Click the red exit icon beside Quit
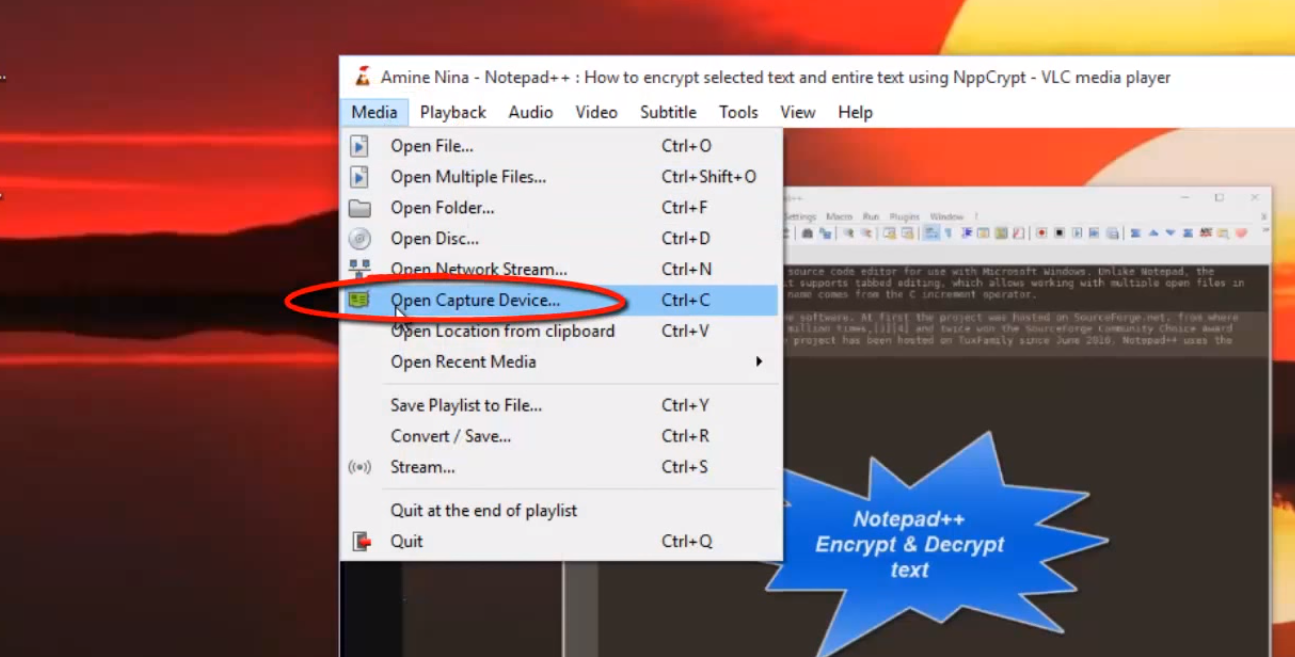The image size is (1295, 657). [x=360, y=541]
